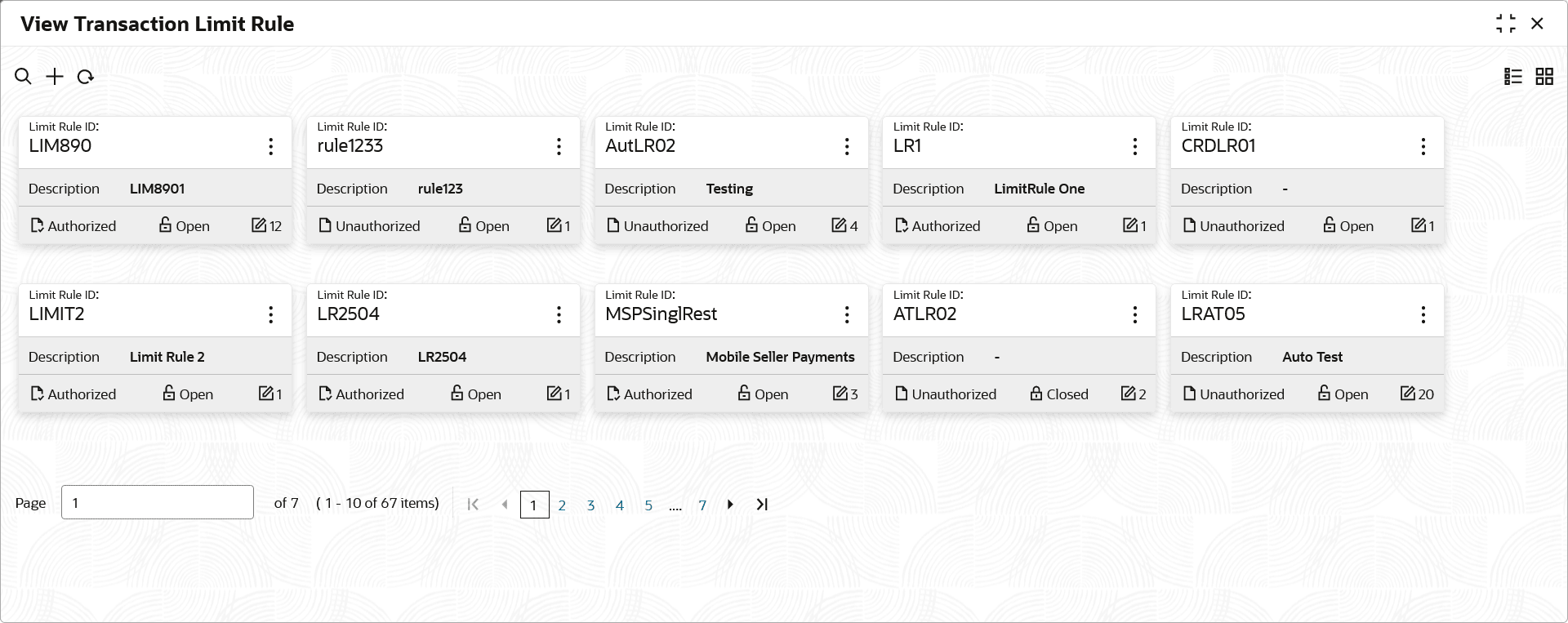Go to page 2 of results
Viewport: 1568px width, 623px height.
(562, 505)
